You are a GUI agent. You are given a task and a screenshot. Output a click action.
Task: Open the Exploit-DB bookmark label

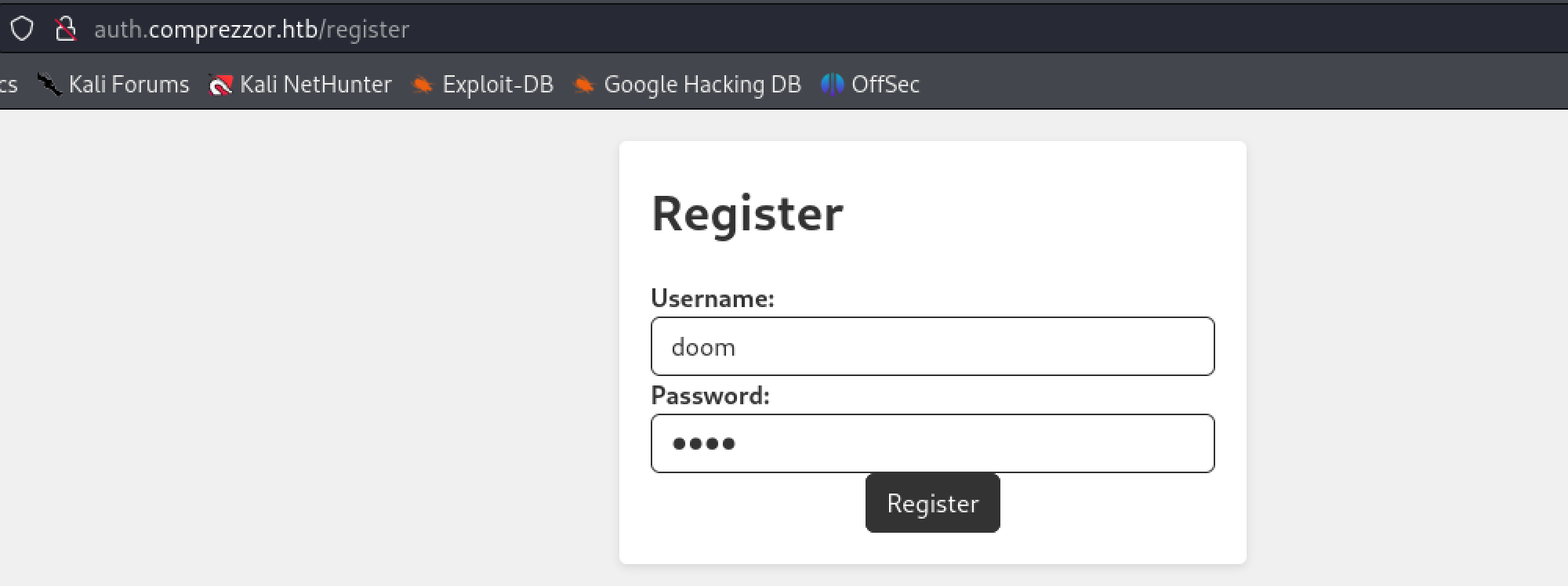(x=498, y=84)
